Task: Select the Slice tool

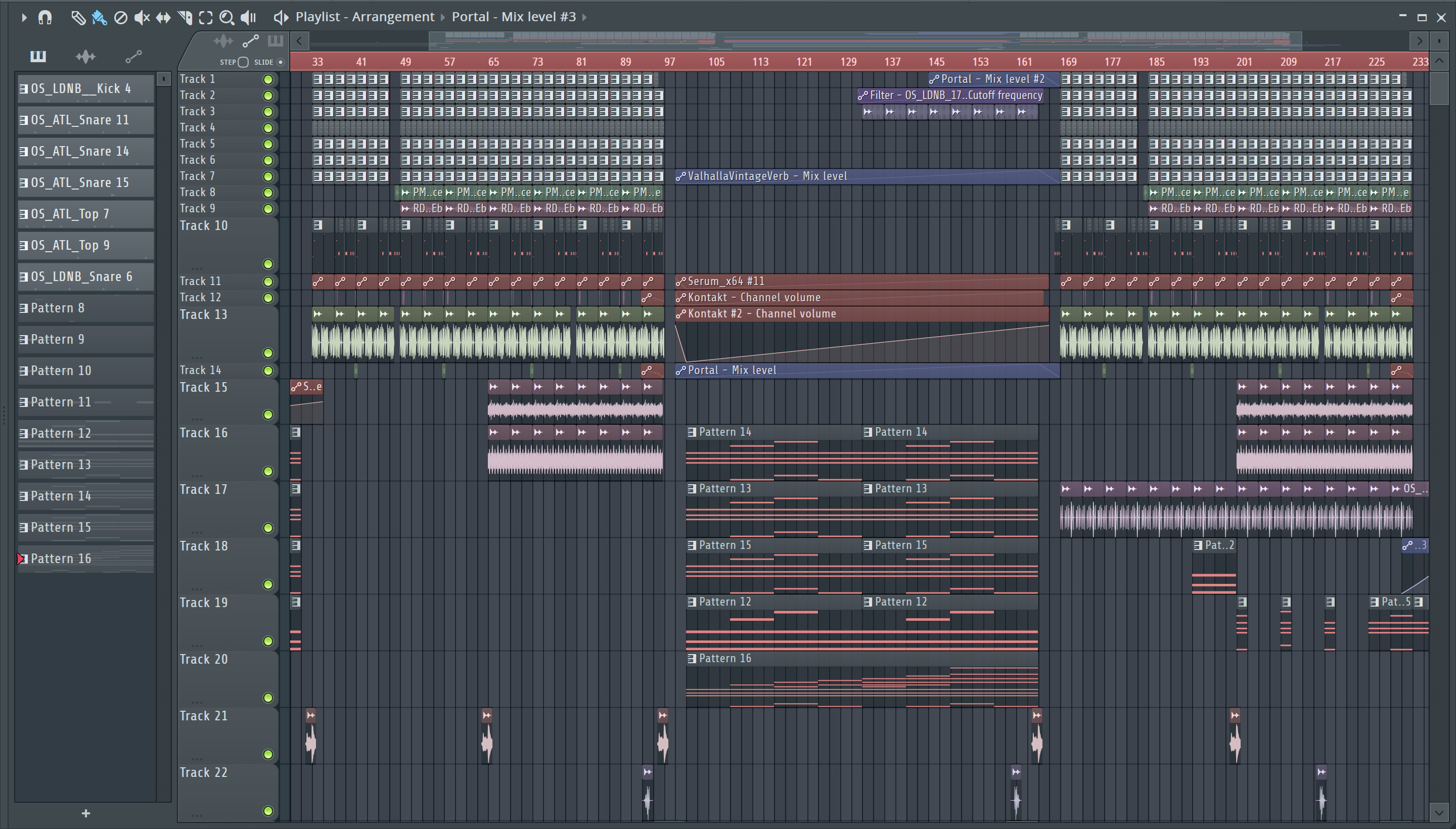Action: tap(185, 18)
